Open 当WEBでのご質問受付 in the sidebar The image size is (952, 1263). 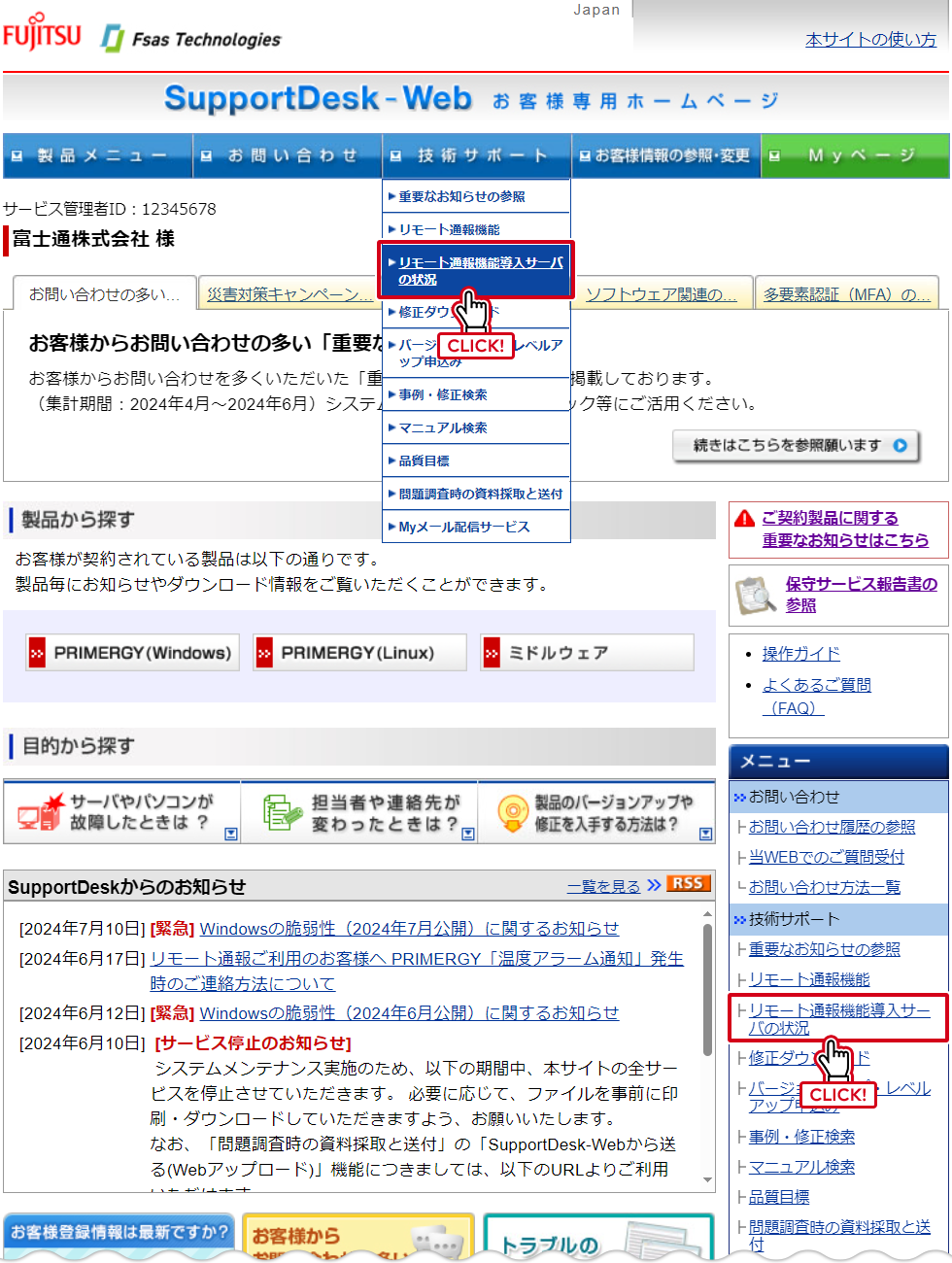click(x=826, y=857)
